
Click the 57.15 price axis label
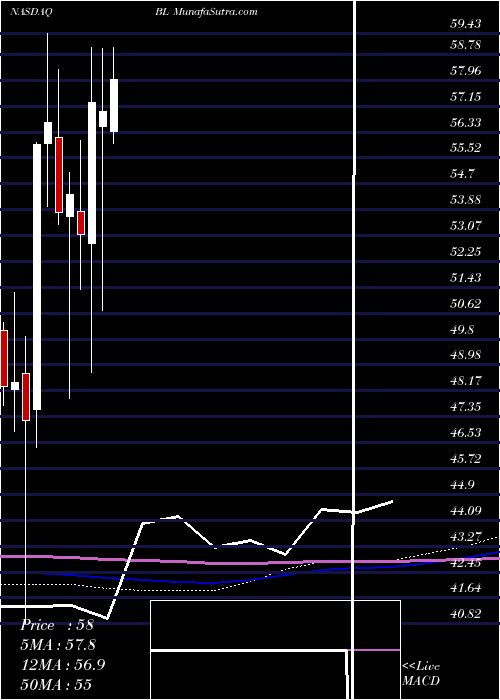[x=466, y=96]
